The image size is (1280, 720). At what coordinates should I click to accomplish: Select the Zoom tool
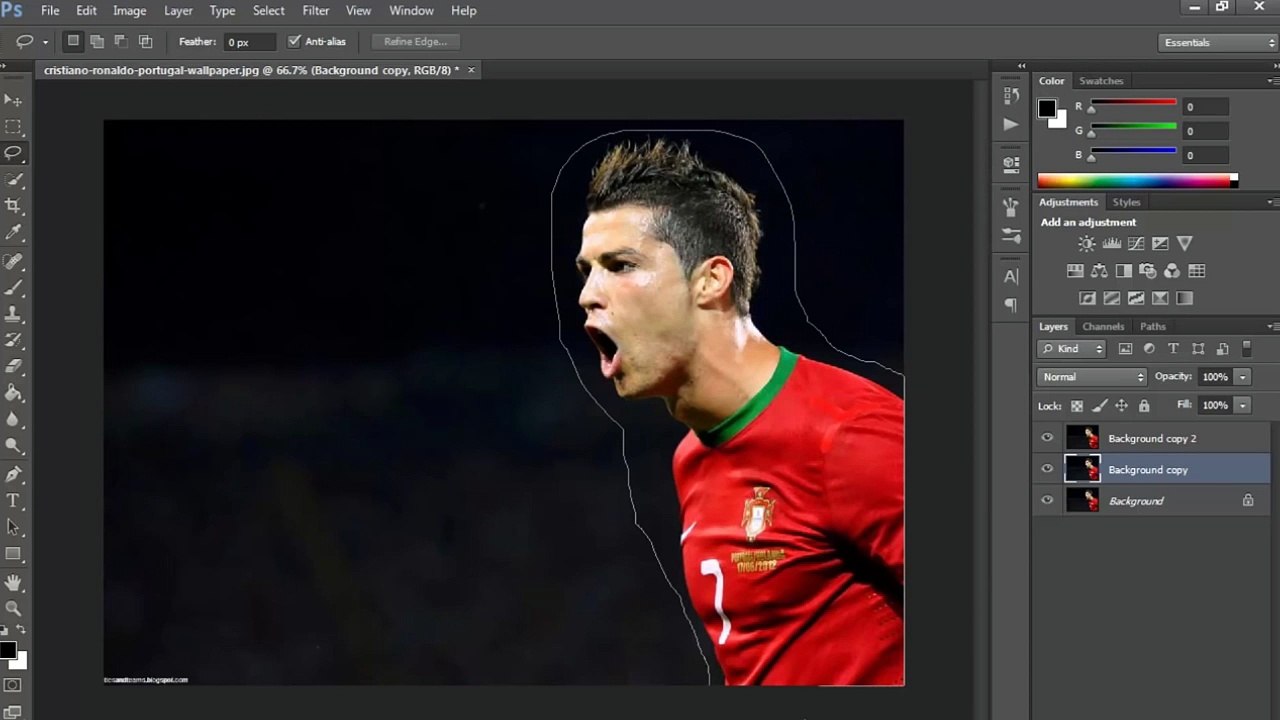coord(13,608)
